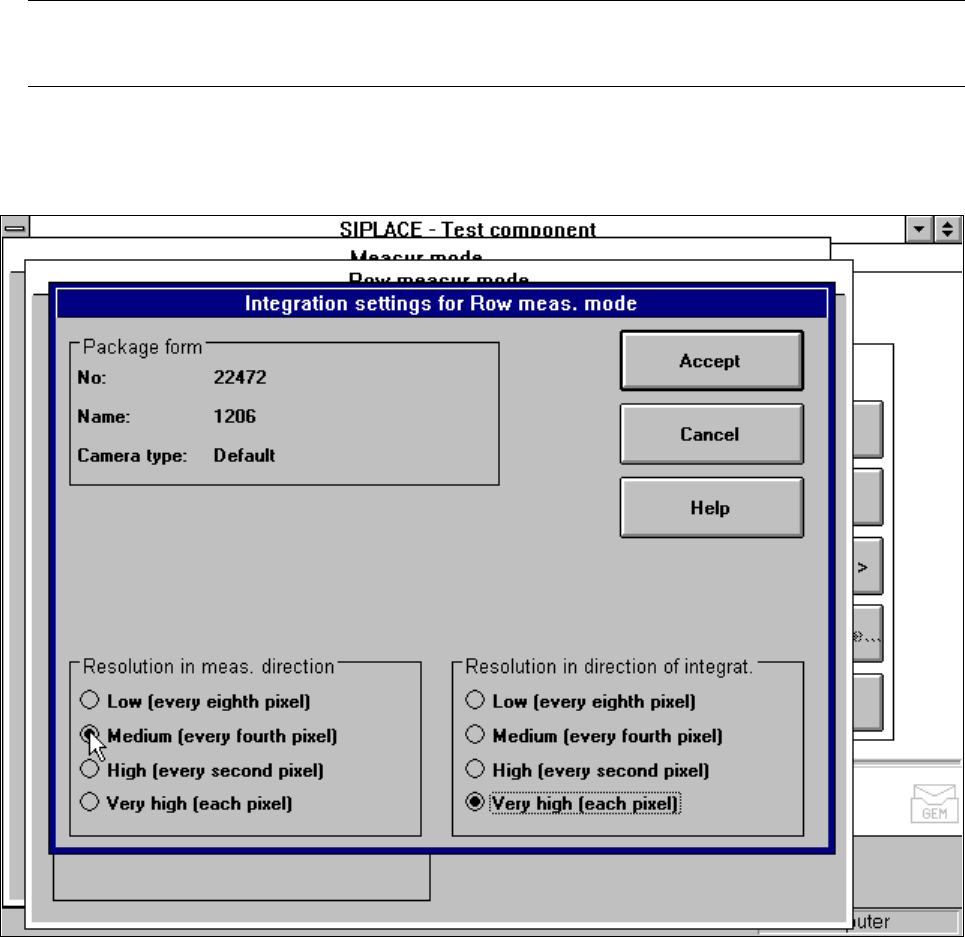Click package number value 22472
This screenshot has height=937, width=965.
240,377
